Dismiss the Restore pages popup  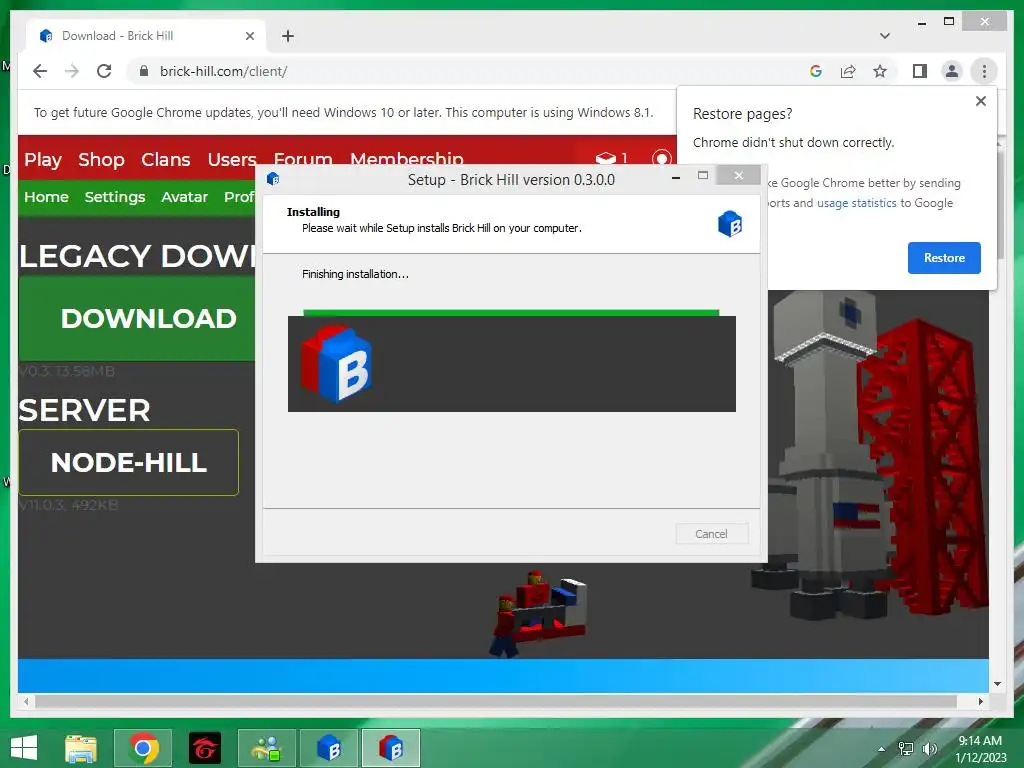coord(980,101)
